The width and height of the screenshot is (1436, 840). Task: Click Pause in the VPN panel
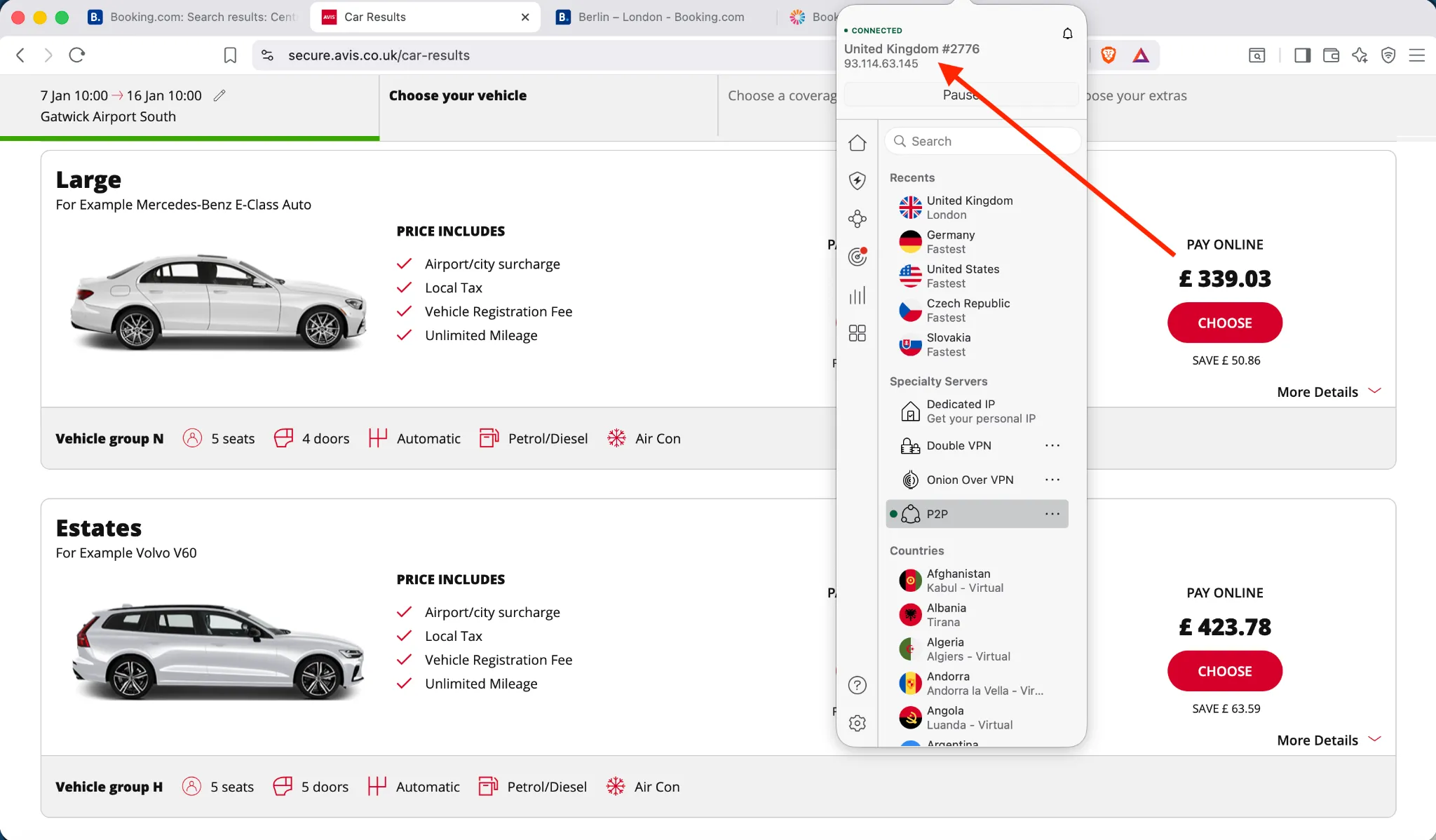click(961, 94)
